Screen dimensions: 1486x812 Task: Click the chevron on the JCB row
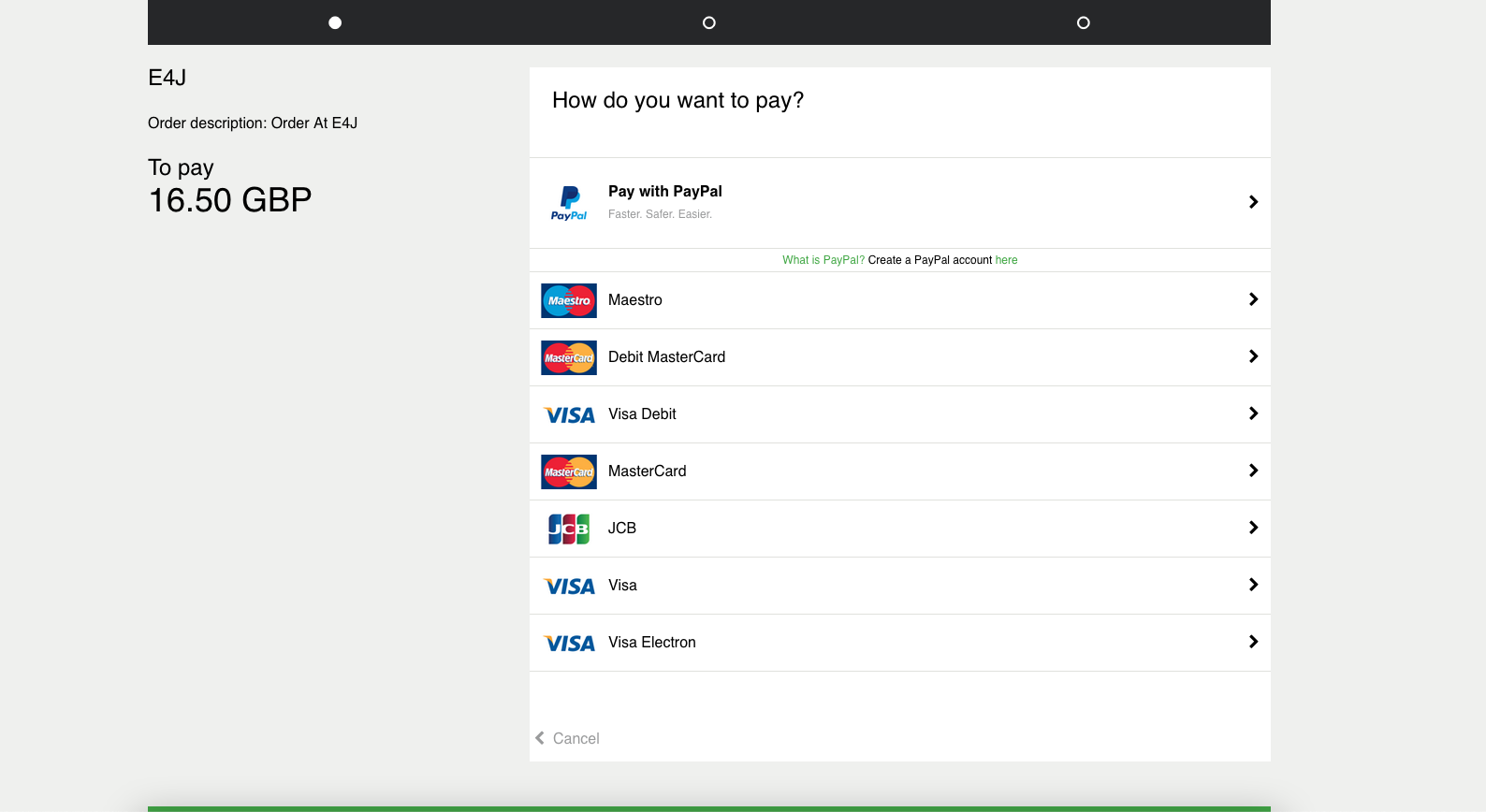[1253, 528]
